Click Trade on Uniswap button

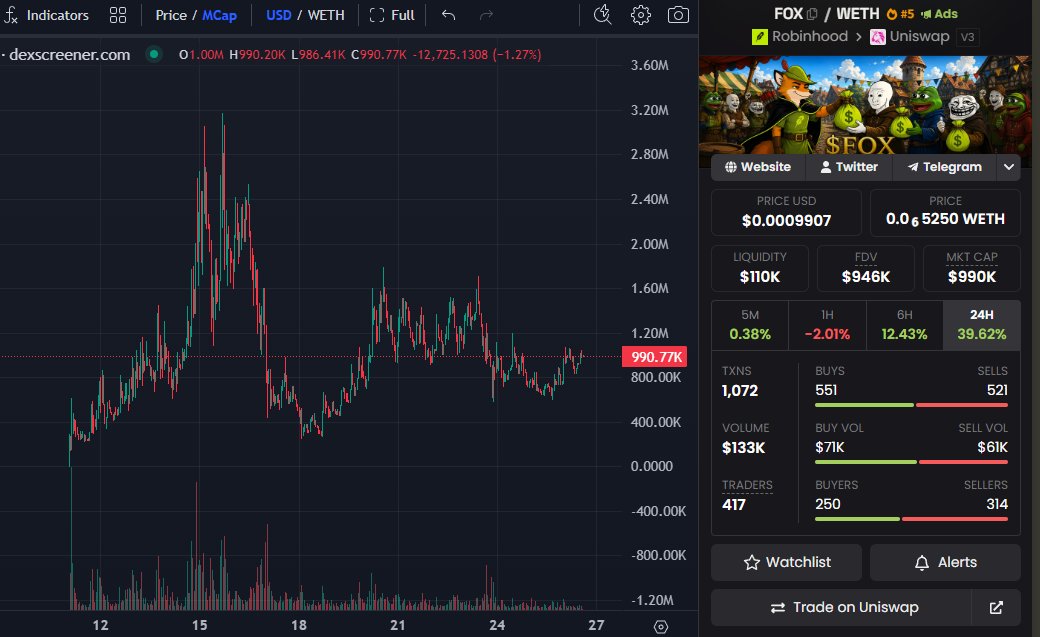[x=841, y=608]
